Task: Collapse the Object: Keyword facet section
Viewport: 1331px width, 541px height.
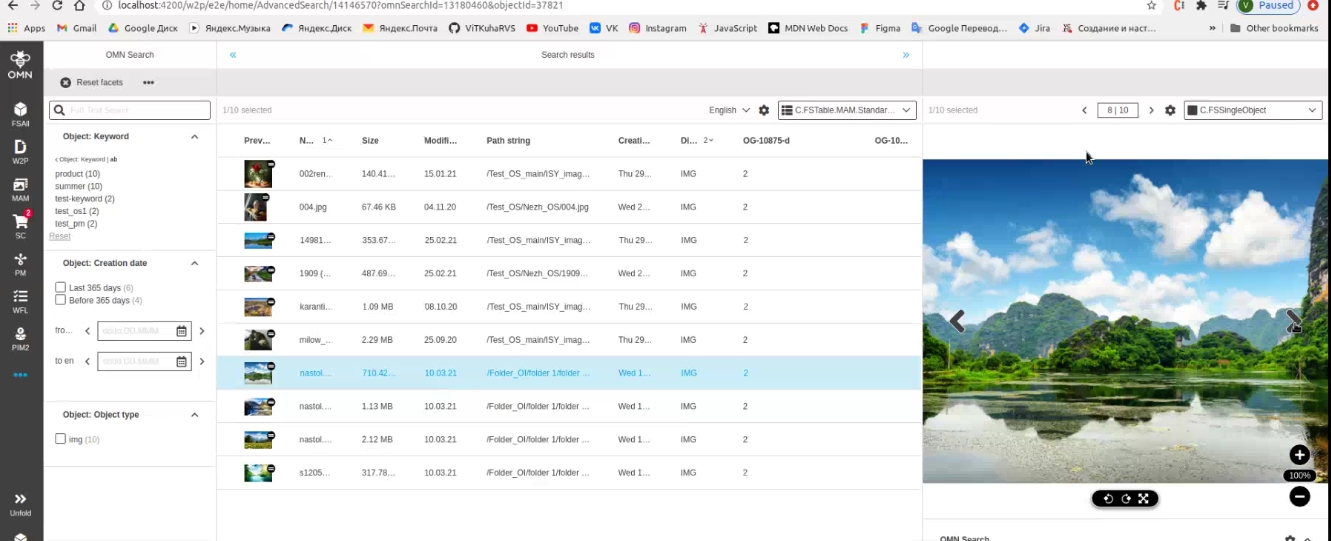Action: pyautogui.click(x=194, y=137)
